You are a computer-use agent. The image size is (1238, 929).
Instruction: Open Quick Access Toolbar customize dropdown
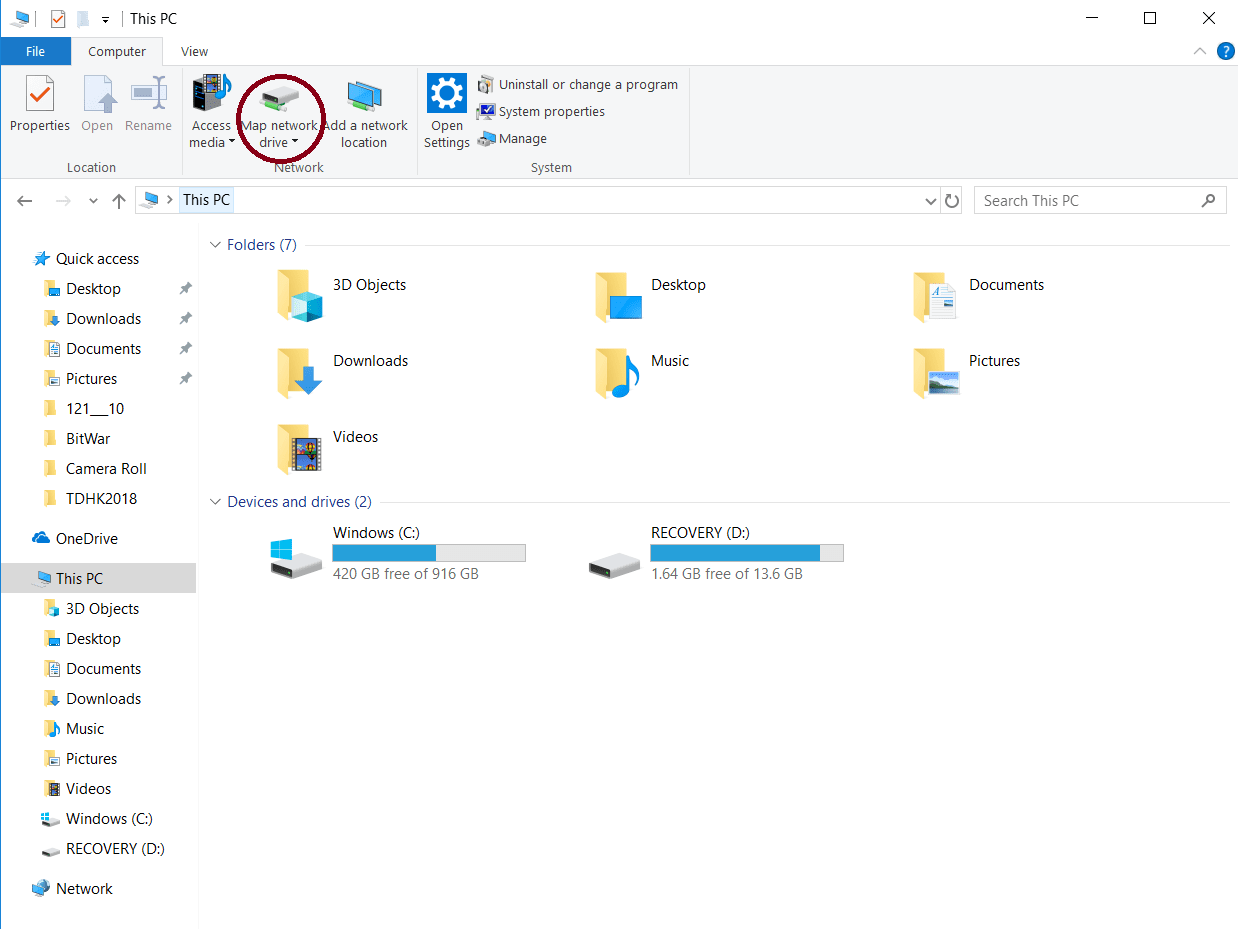coord(105,19)
